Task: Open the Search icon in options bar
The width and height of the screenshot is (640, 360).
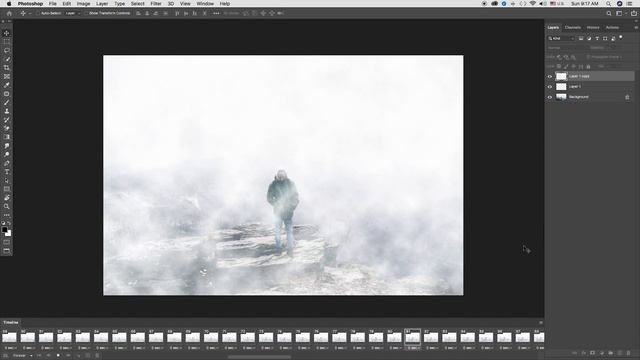Action: 609,13
